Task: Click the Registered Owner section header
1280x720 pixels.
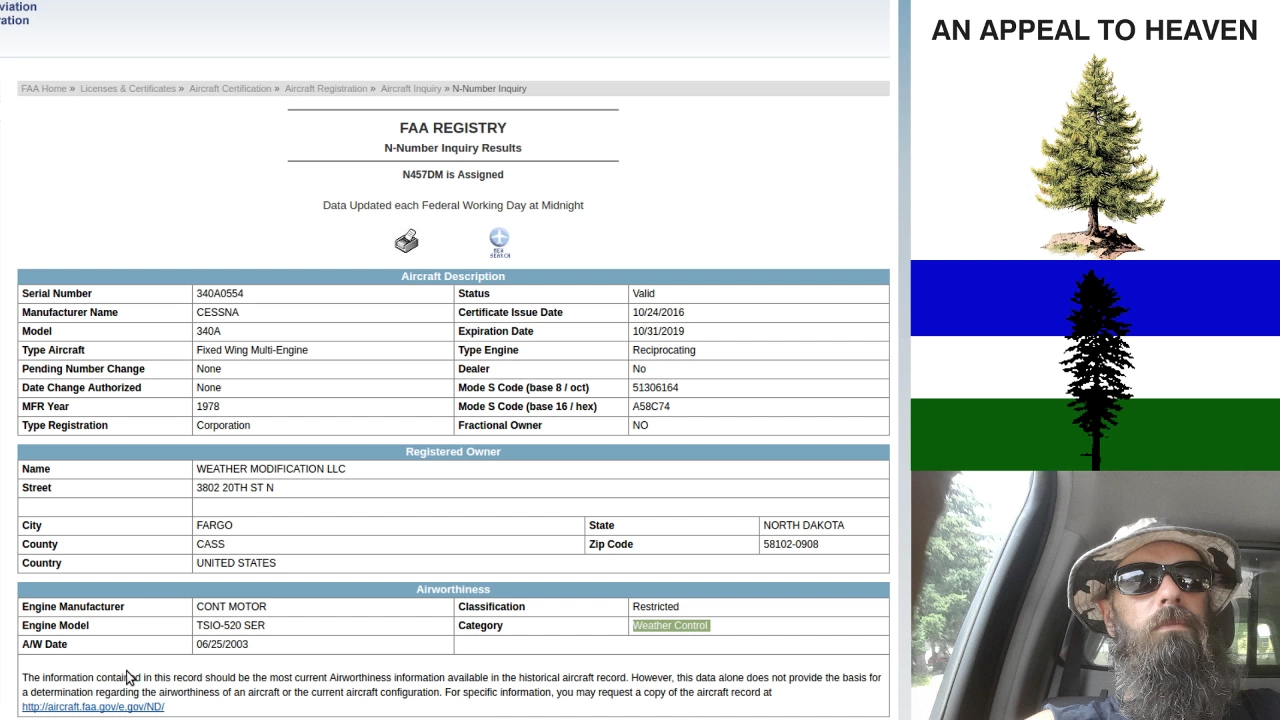Action: click(x=453, y=452)
